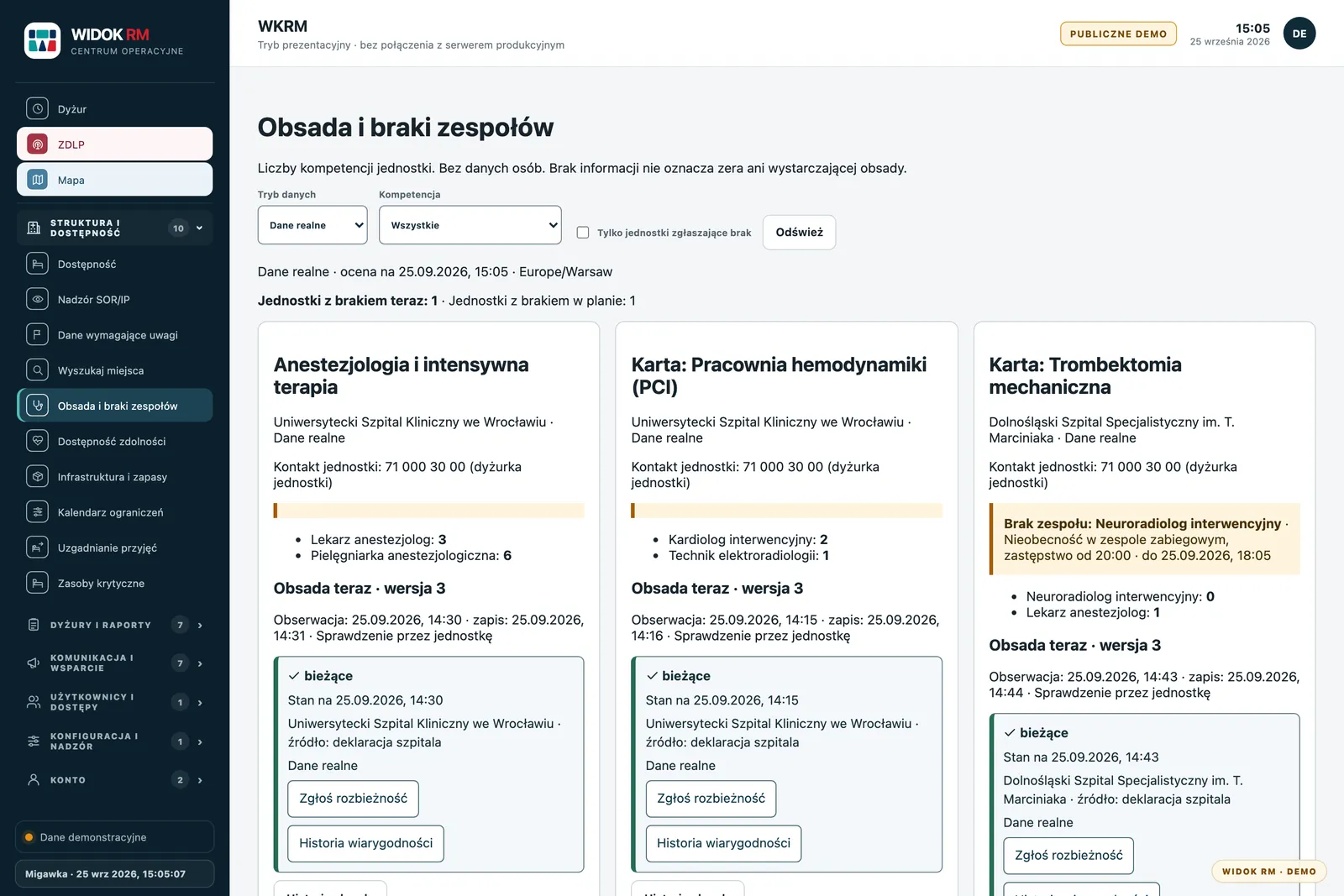Click the Dostępność bed icon
The image size is (1344, 896).
pos(37,264)
